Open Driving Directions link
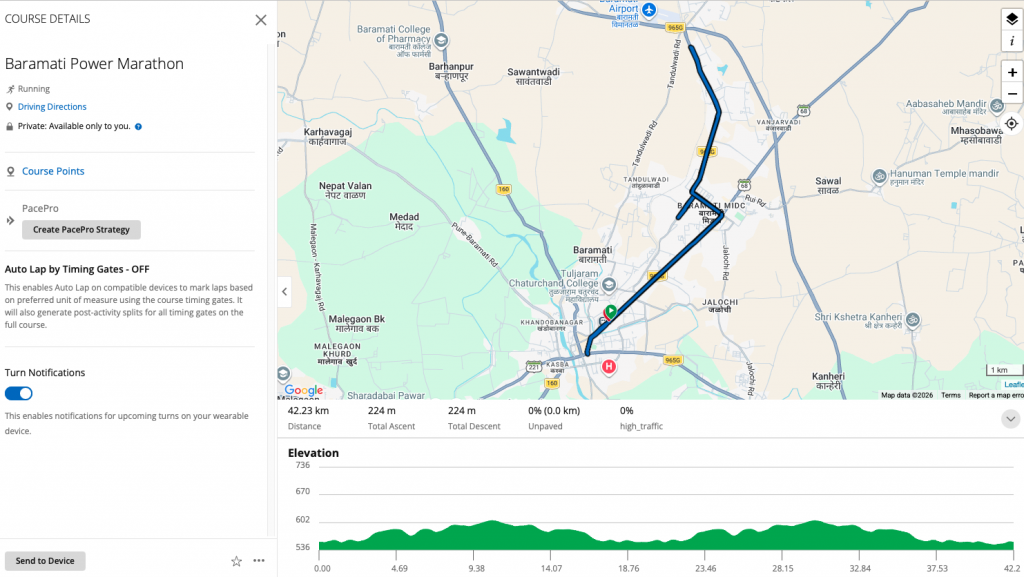 pos(52,106)
